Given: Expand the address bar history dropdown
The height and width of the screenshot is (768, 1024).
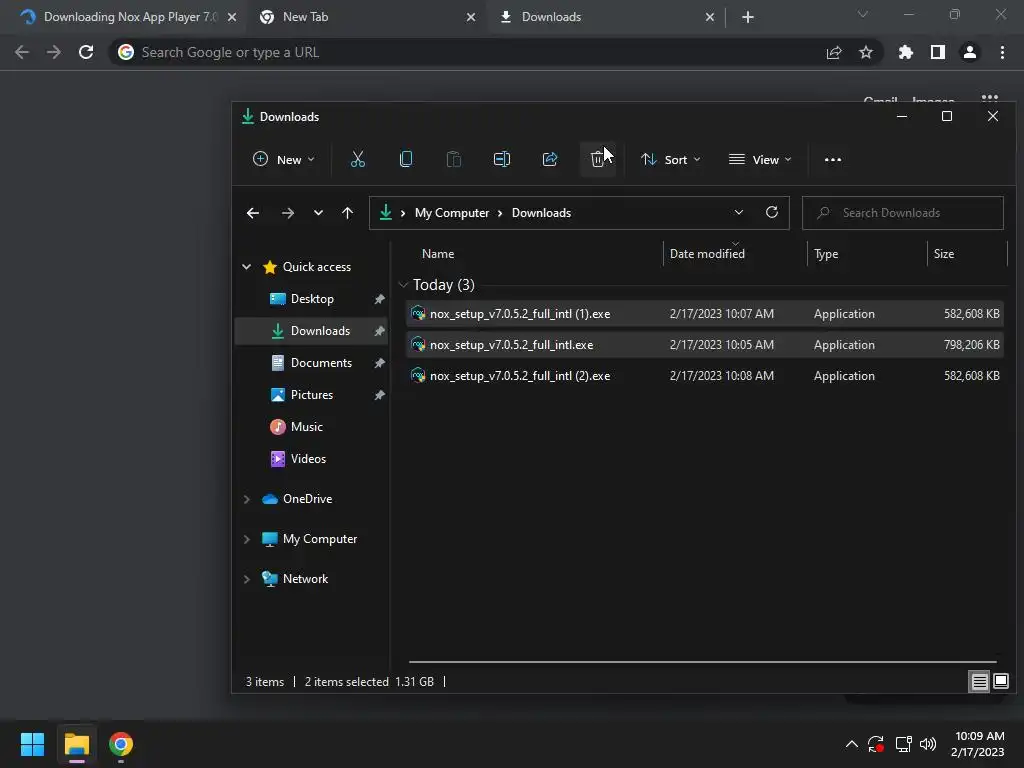Looking at the screenshot, I should 739,212.
